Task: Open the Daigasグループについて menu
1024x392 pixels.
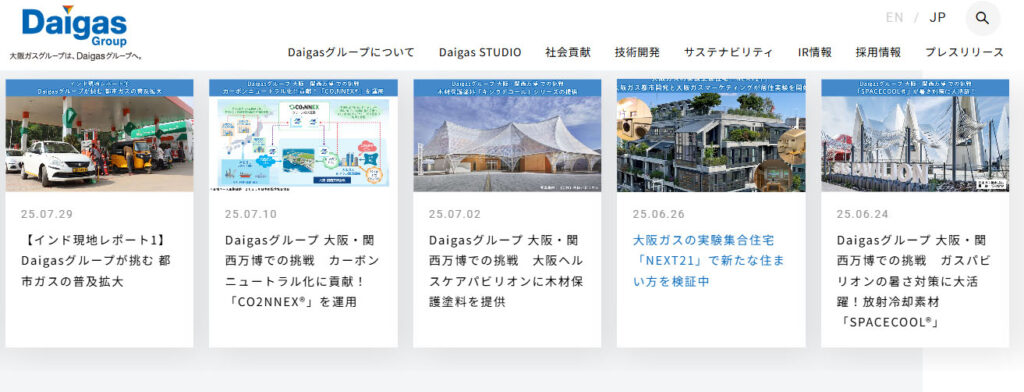Action: [351, 52]
